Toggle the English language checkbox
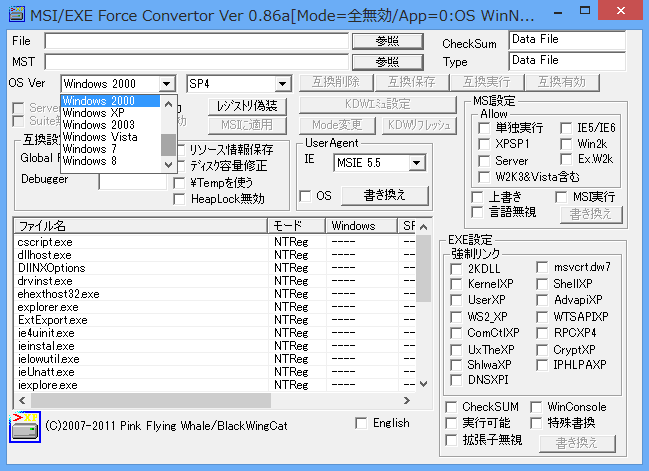Screen dimensions: 649x471 click(x=361, y=423)
